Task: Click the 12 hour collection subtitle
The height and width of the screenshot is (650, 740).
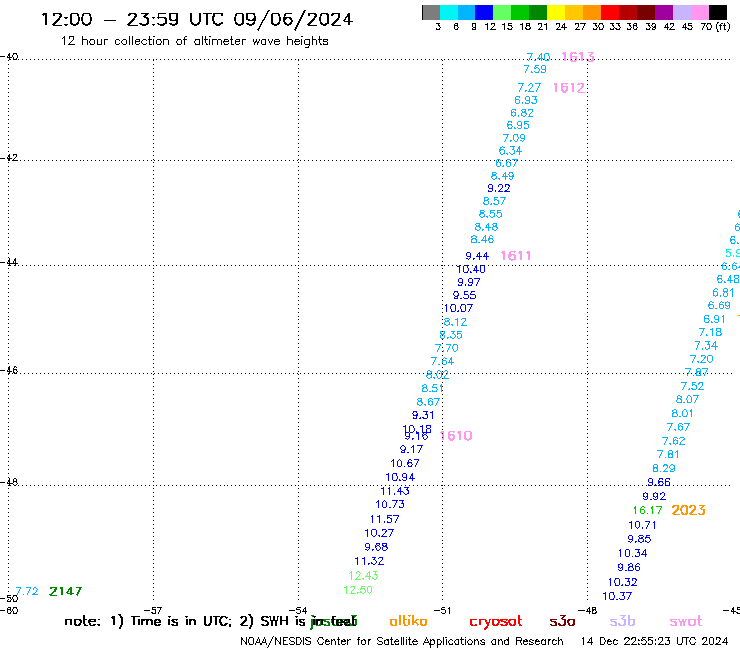Action: point(194,41)
